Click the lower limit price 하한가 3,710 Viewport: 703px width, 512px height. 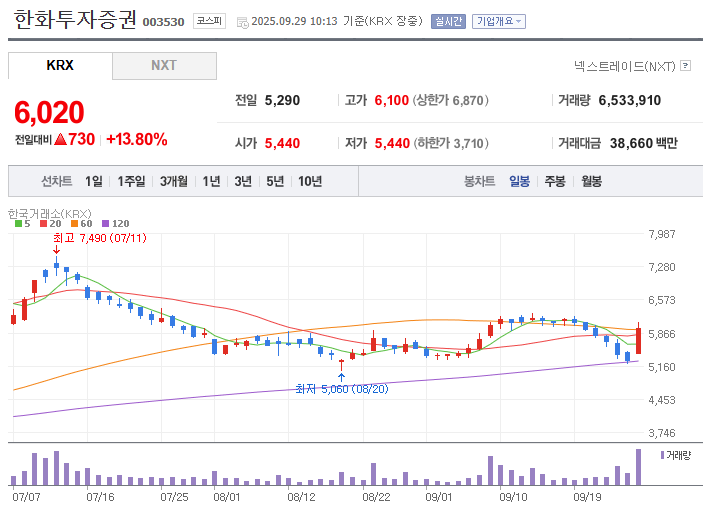click(x=451, y=143)
